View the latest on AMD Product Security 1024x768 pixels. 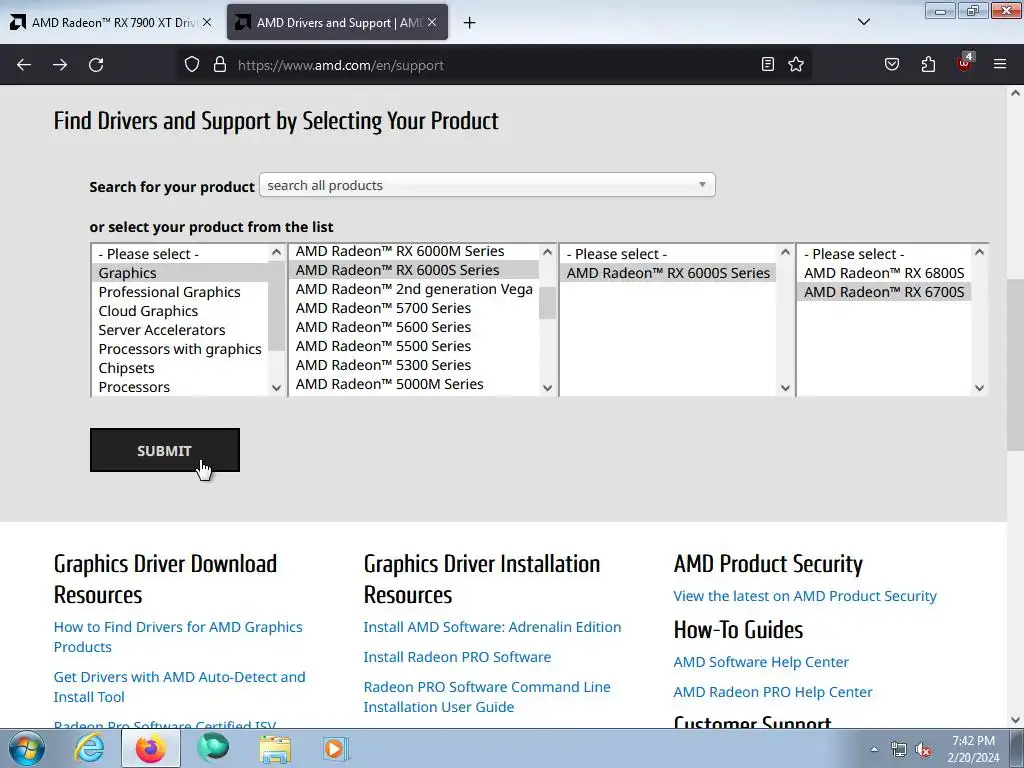[x=805, y=596]
